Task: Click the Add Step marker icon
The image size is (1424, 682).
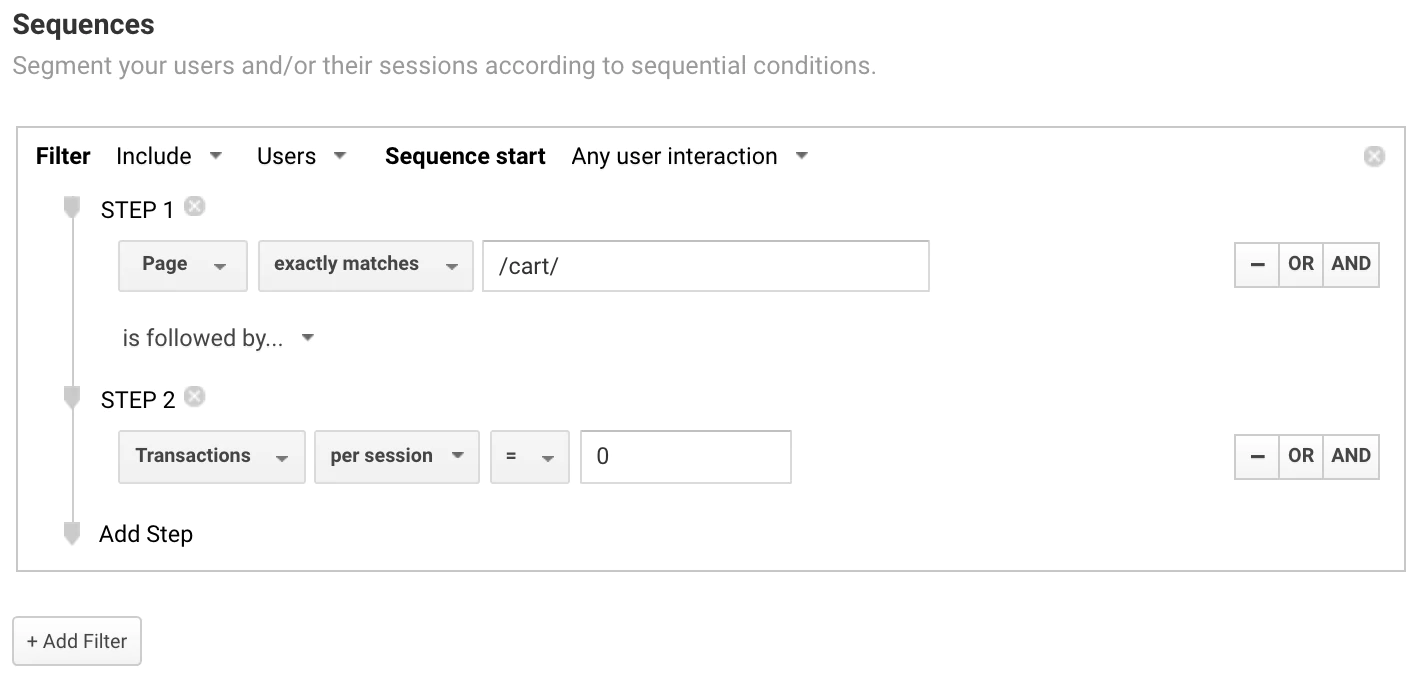Action: [71, 533]
